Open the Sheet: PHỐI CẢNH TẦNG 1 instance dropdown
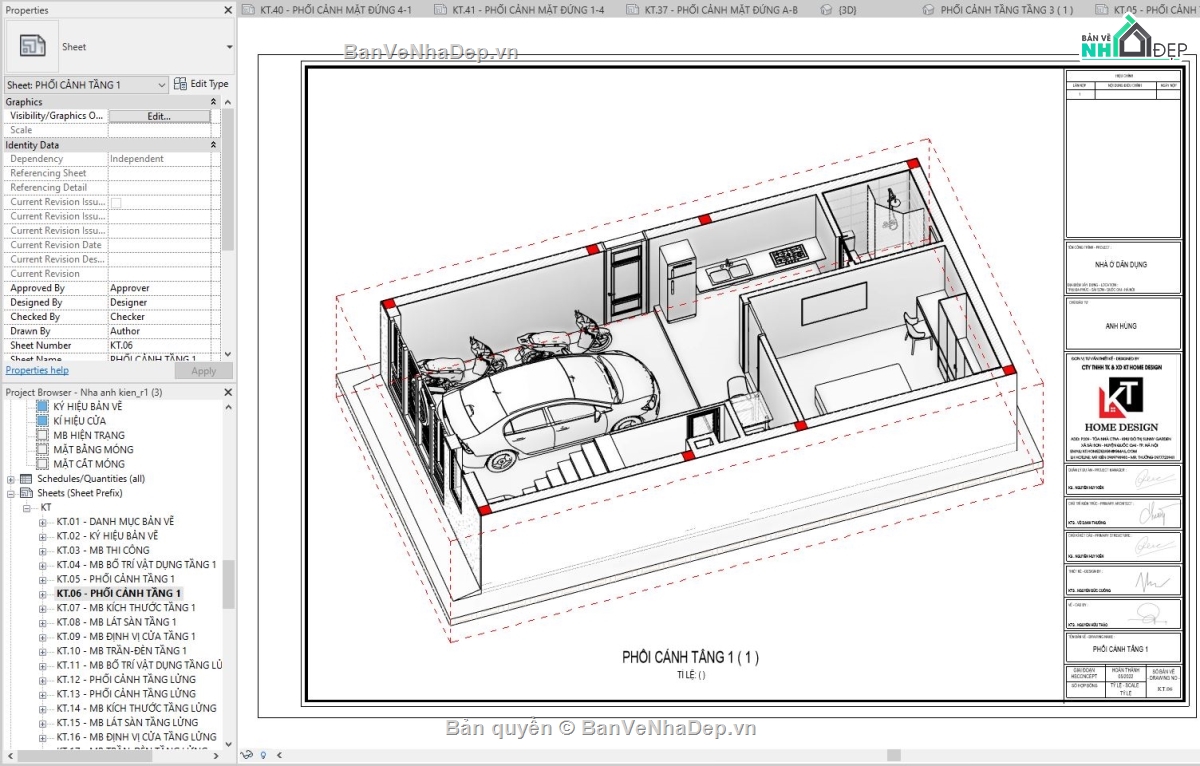Screen dimensions: 1200x766 (x=162, y=85)
